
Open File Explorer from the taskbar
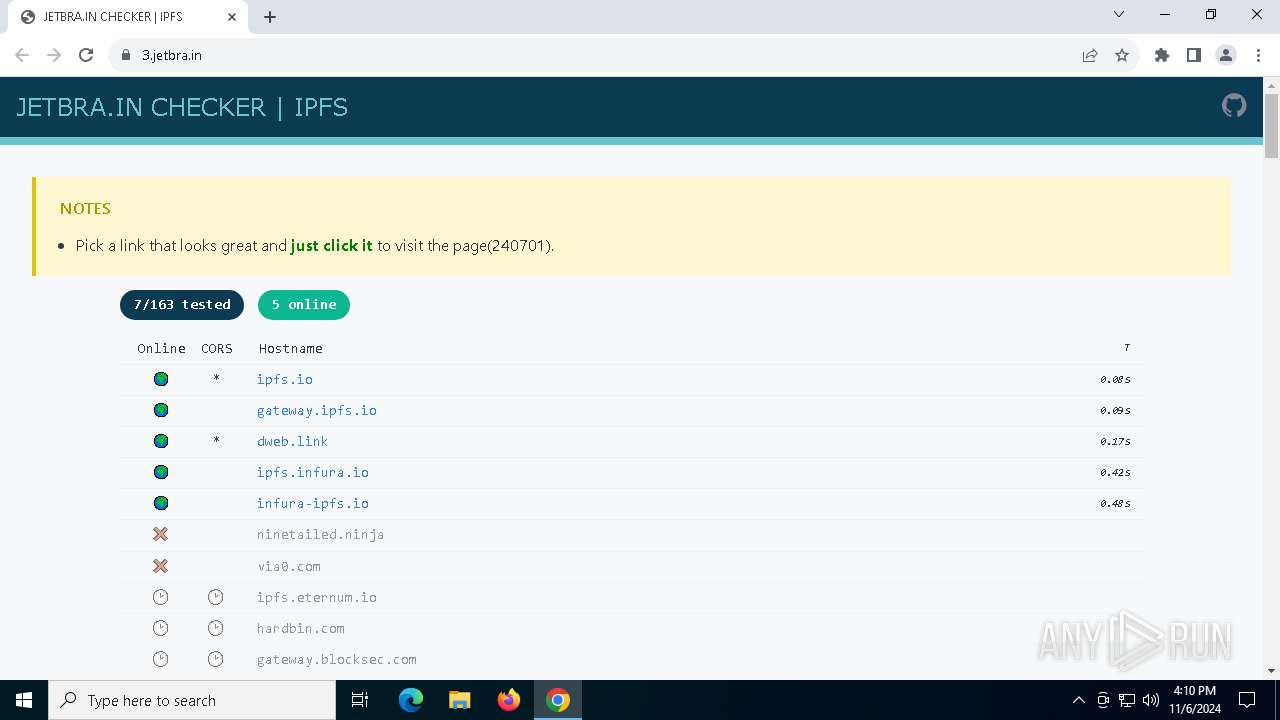(460, 700)
